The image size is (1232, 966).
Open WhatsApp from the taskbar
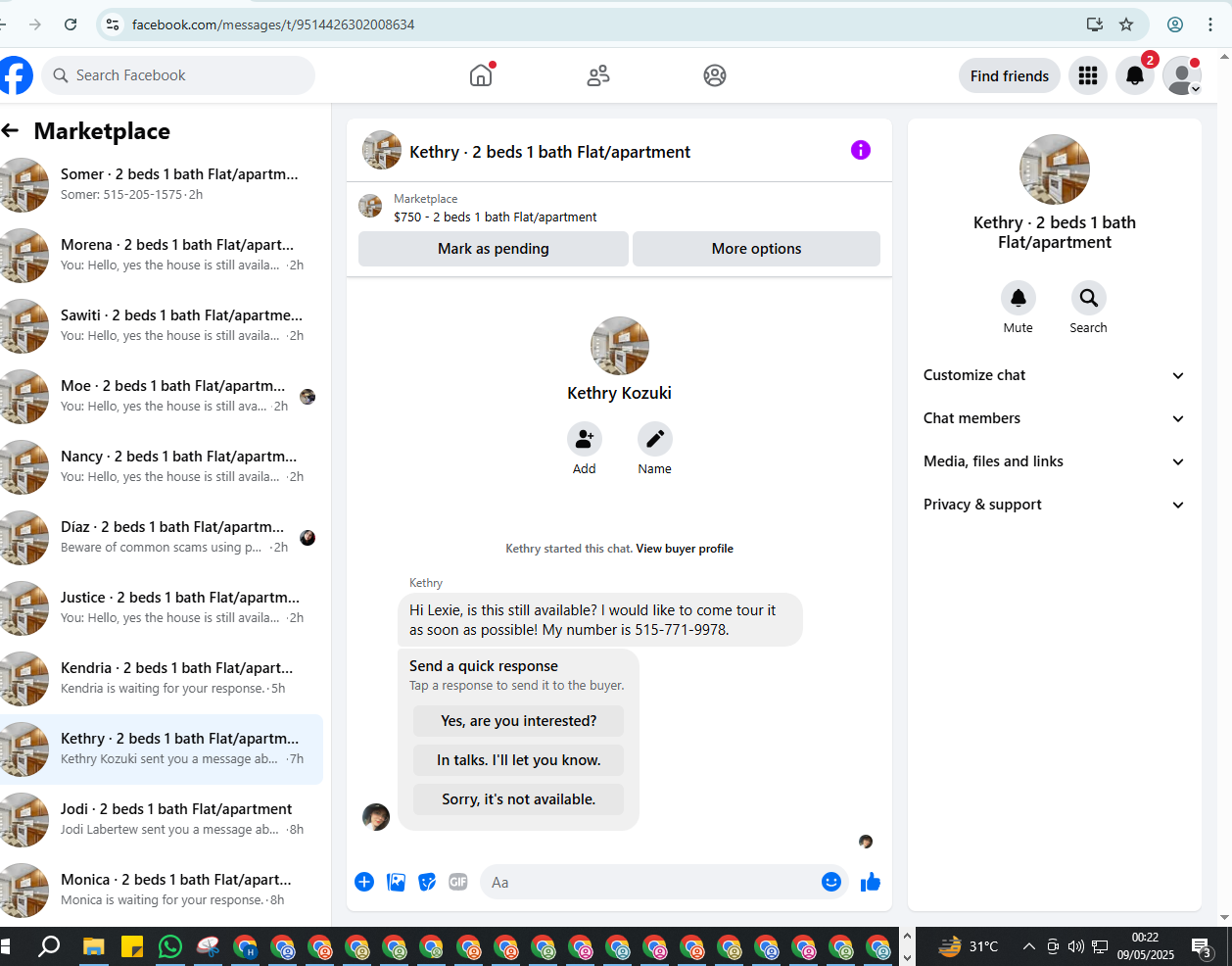pyautogui.click(x=170, y=946)
